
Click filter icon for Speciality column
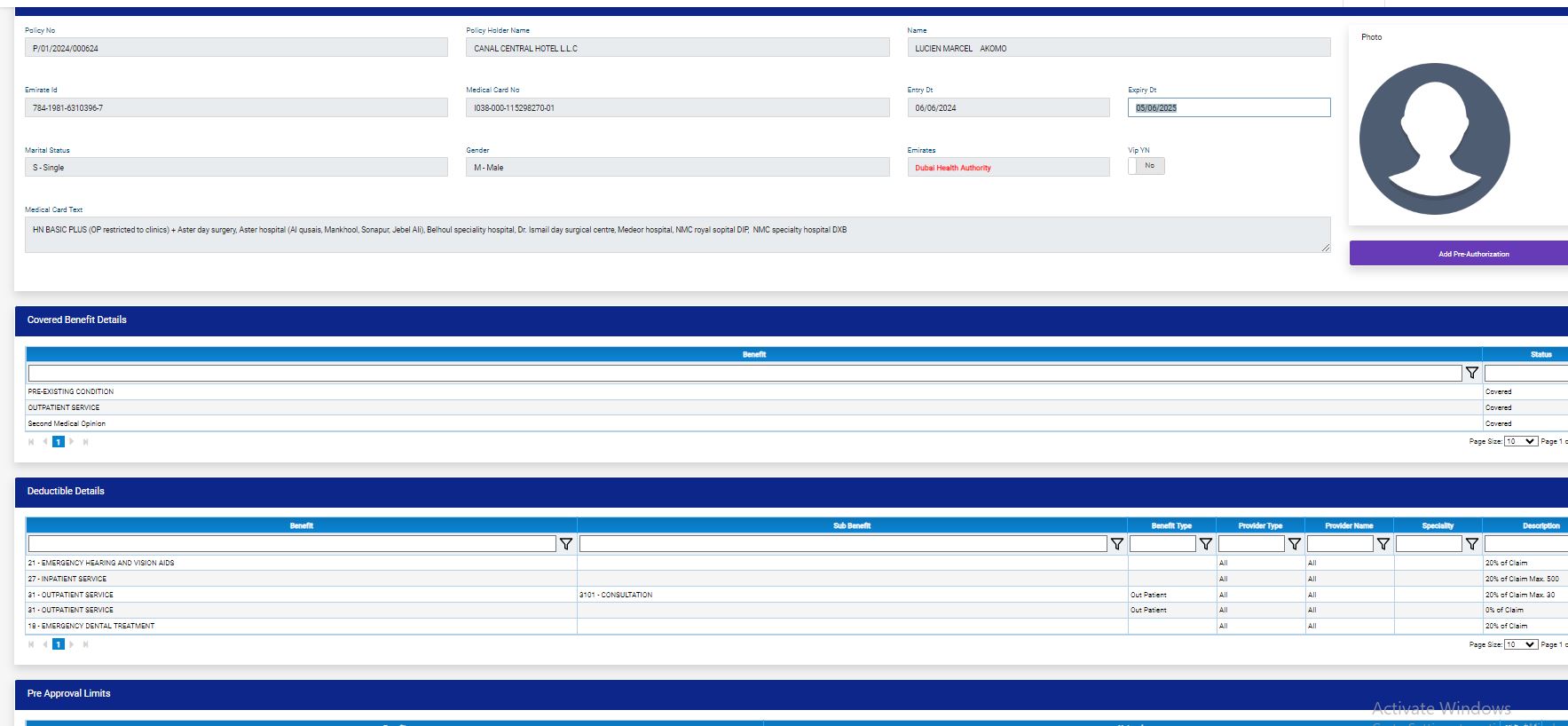[x=1471, y=544]
